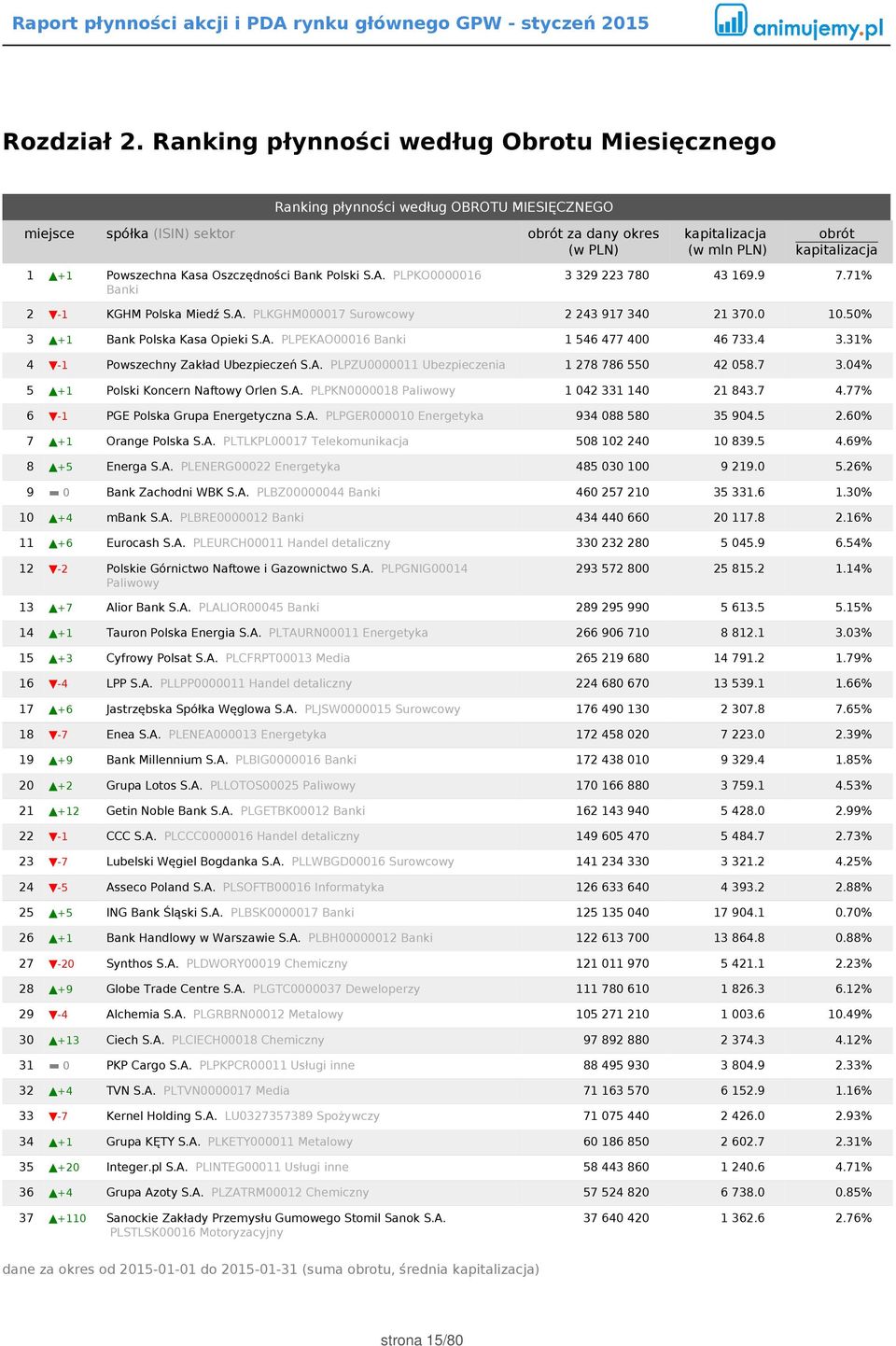Click the green up arrow for Sanockie Zakłady Stomil Sanok
Screen dimensions: 896x1346
click(x=53, y=1219)
